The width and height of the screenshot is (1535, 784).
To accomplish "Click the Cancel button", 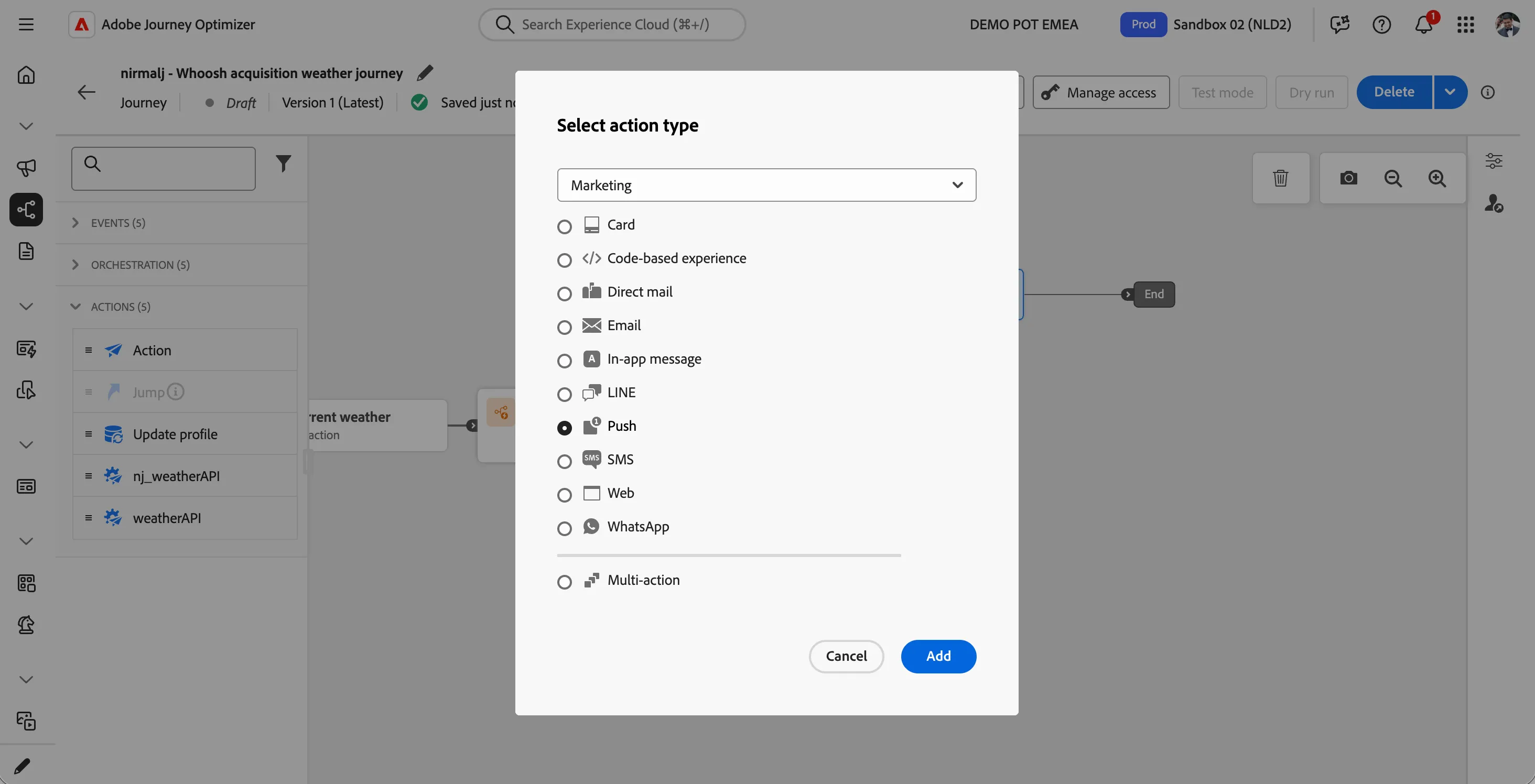I will click(846, 657).
